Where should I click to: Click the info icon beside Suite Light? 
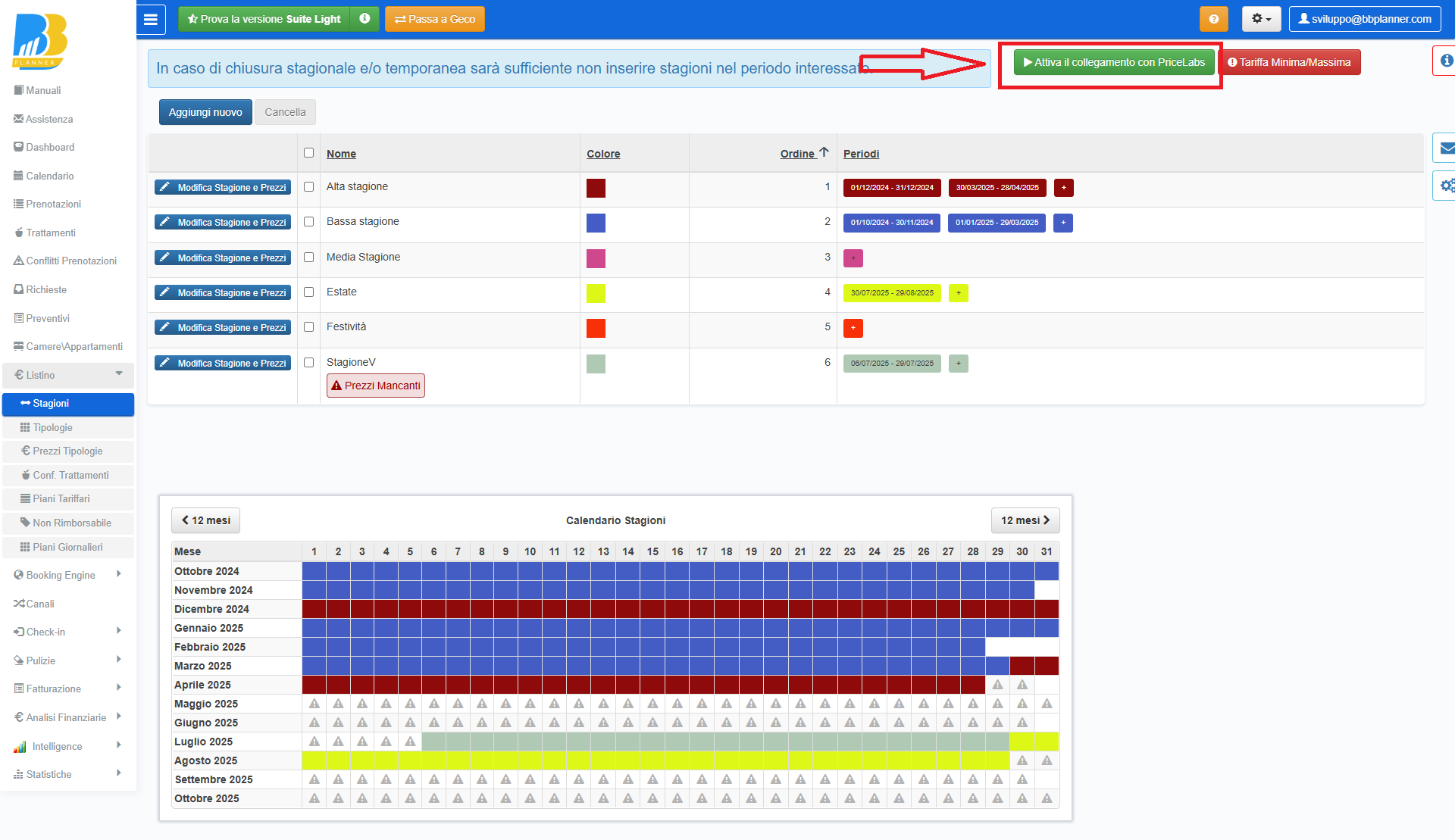click(365, 19)
